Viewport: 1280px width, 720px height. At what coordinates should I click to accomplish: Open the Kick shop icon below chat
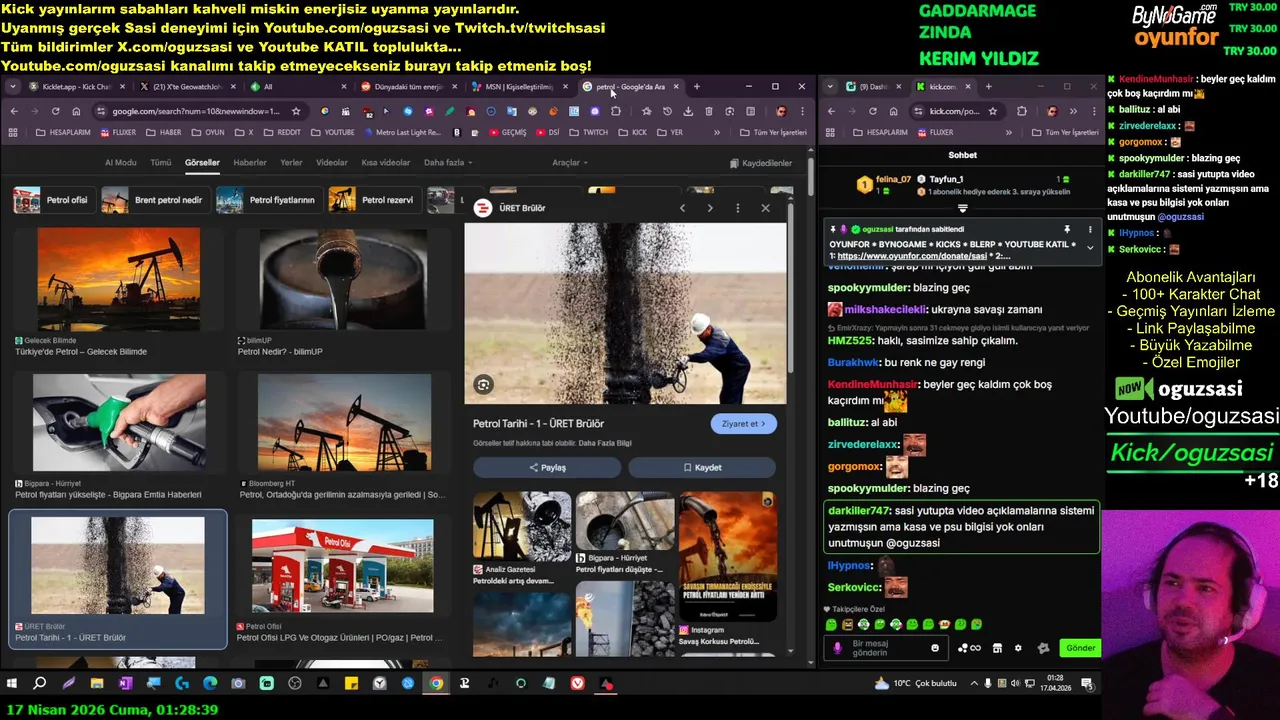(x=996, y=648)
